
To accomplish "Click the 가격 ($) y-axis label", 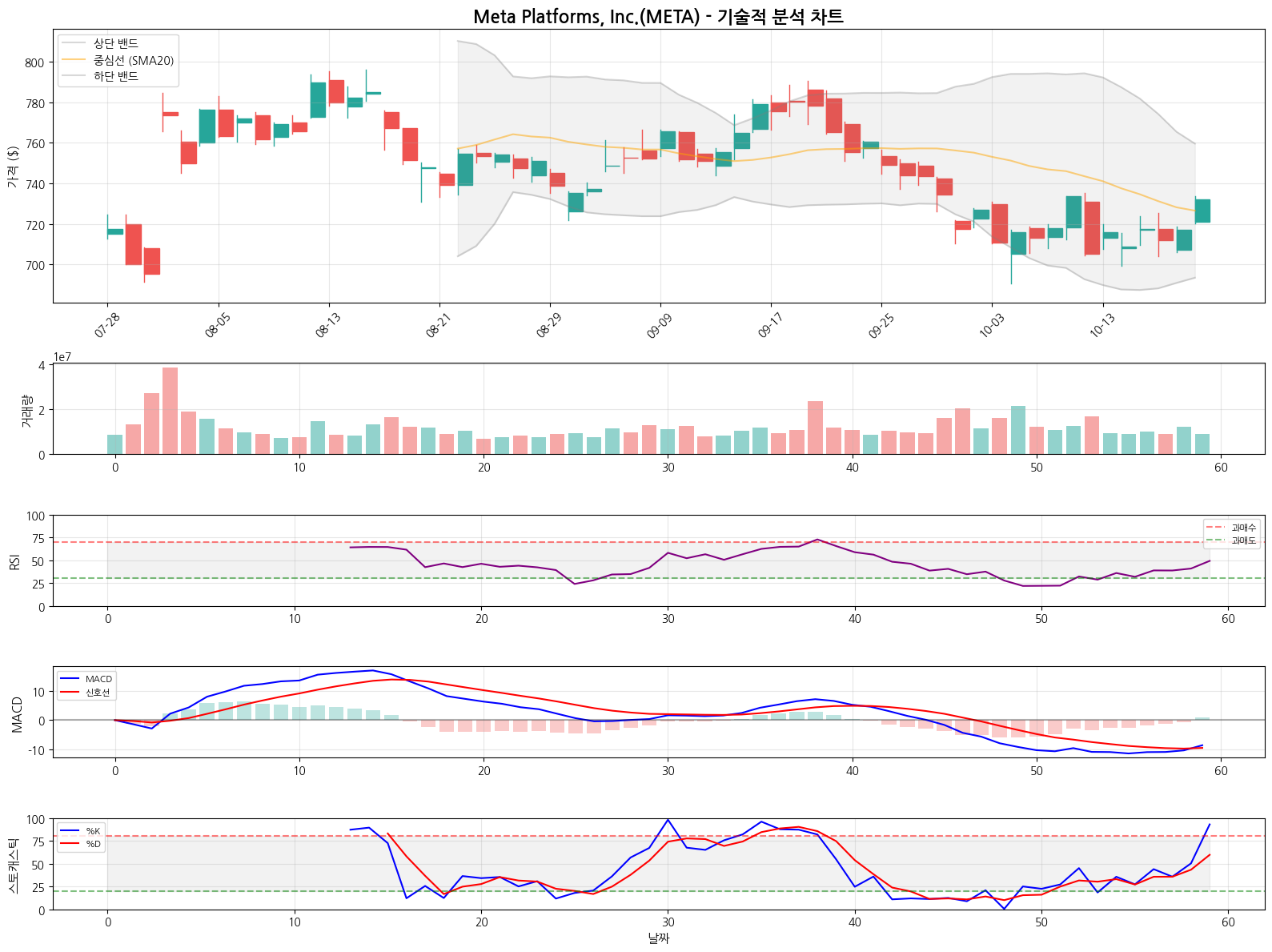I will point(13,167).
